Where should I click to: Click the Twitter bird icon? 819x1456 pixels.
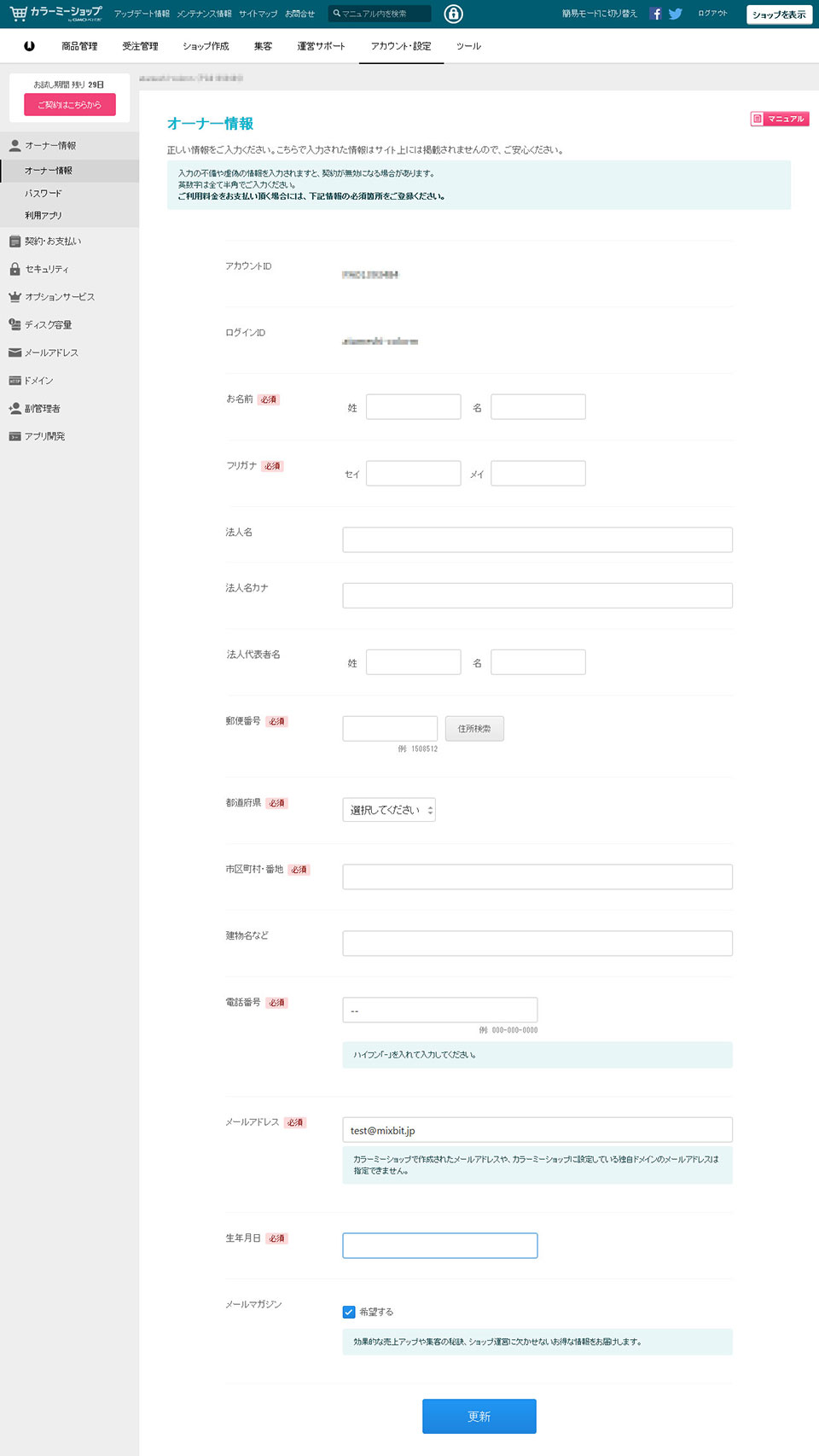click(x=676, y=14)
